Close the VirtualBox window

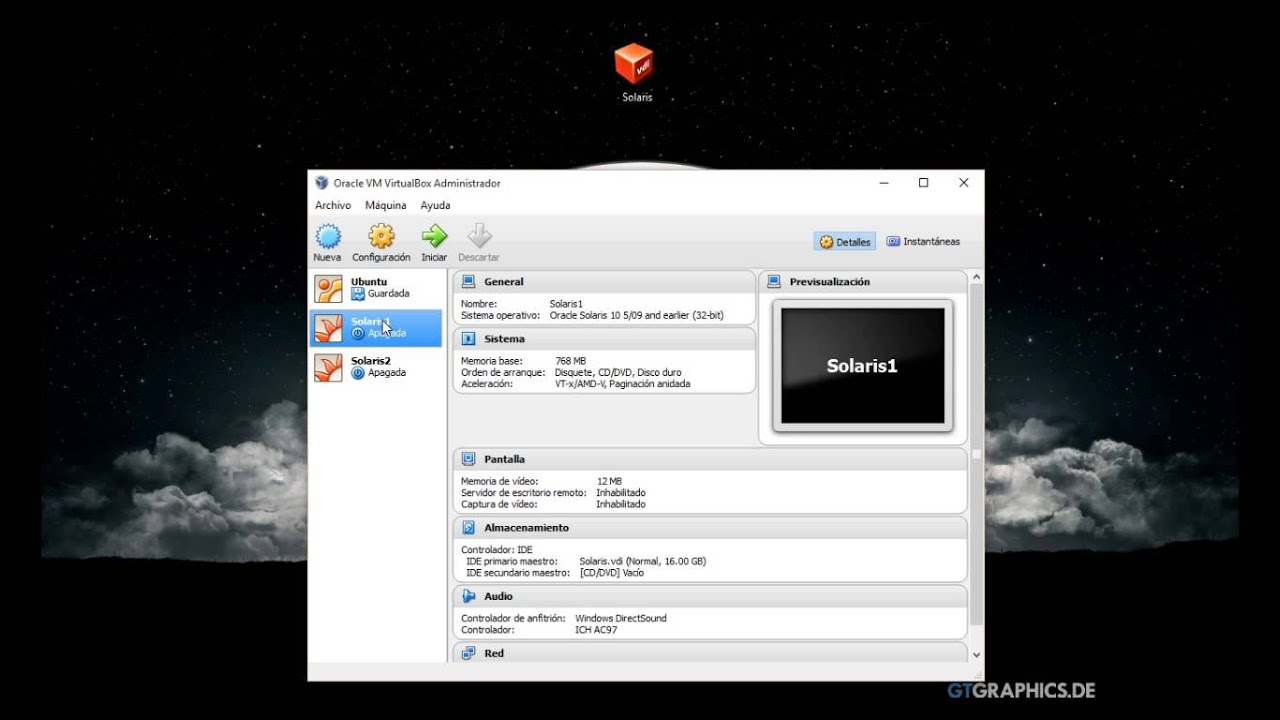click(963, 183)
